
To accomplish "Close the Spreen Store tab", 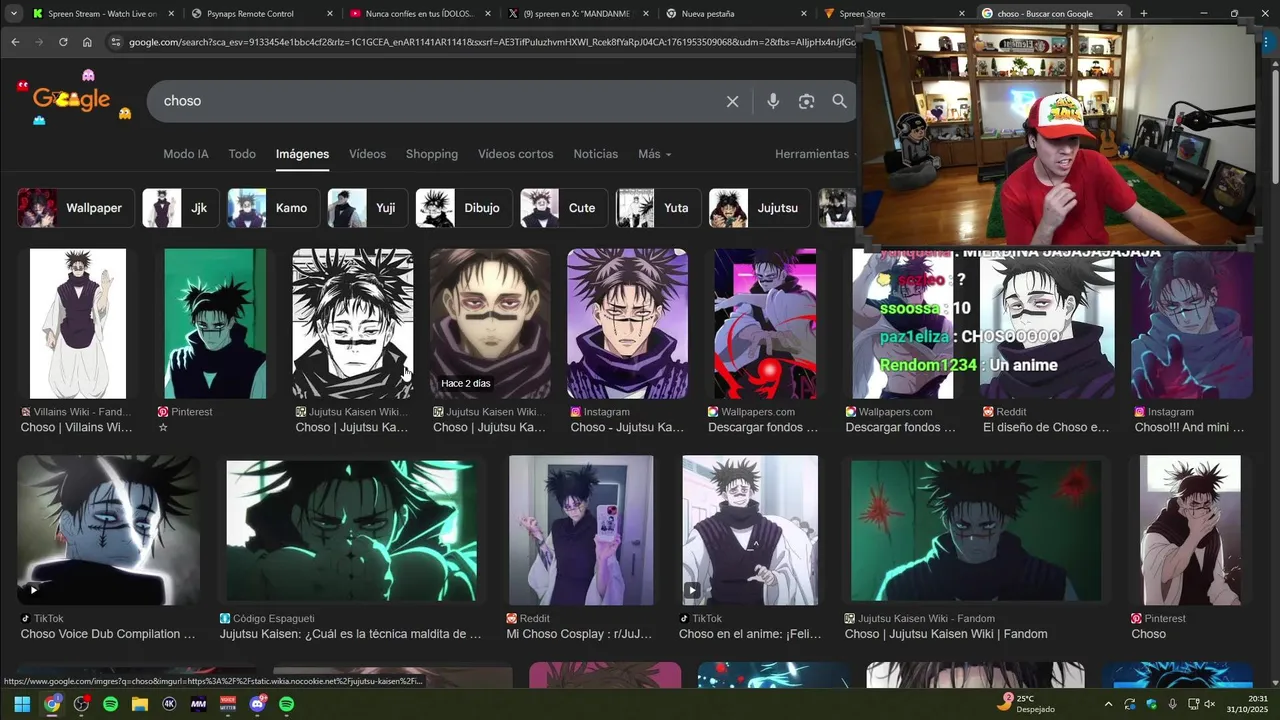I will pyautogui.click(x=962, y=14).
